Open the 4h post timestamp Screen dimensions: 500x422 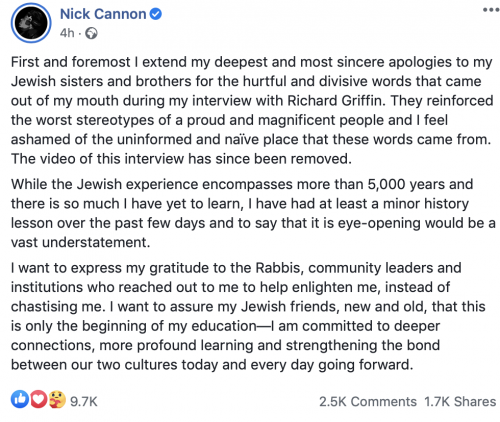pos(67,33)
